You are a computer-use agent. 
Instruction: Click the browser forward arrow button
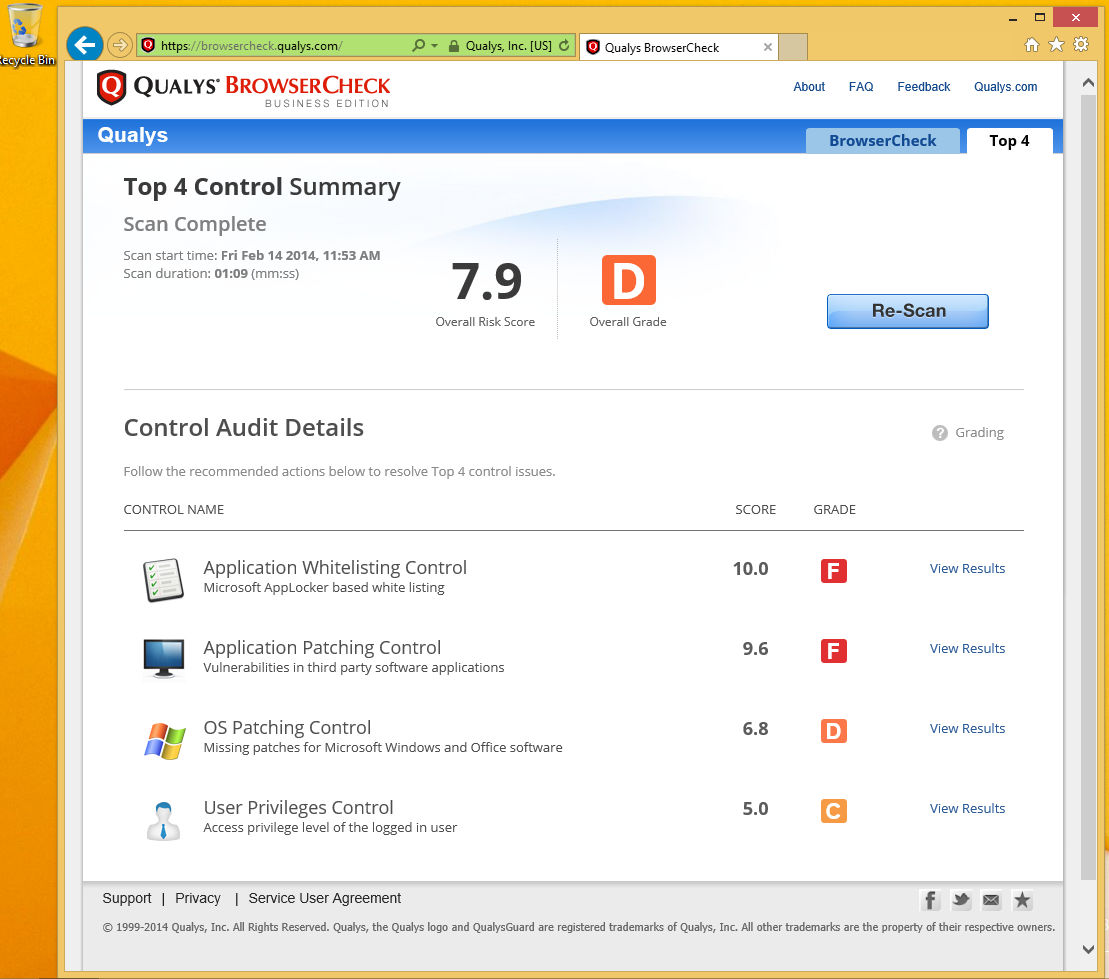click(x=120, y=45)
